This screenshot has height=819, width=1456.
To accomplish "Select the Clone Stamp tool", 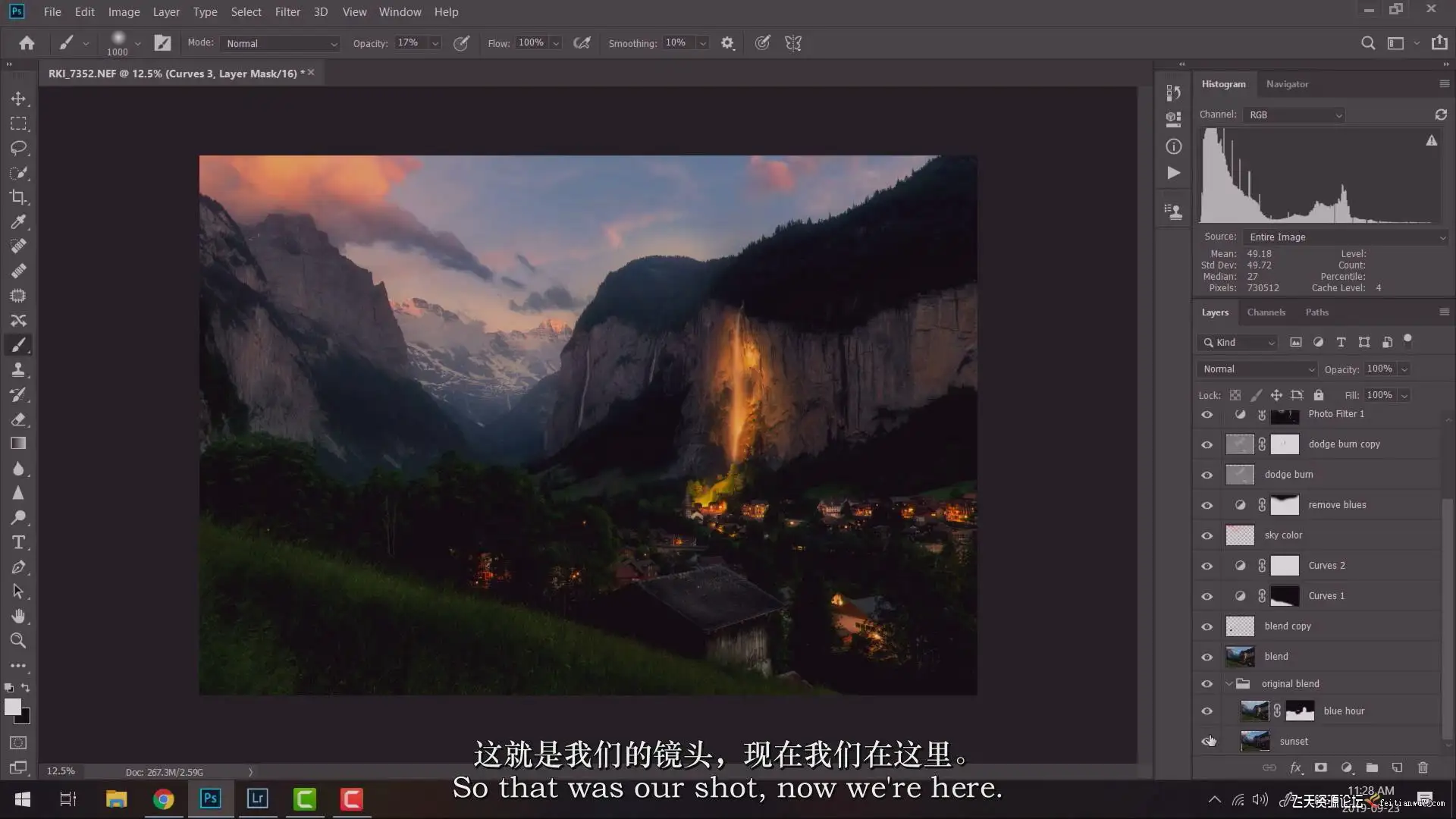I will [18, 369].
